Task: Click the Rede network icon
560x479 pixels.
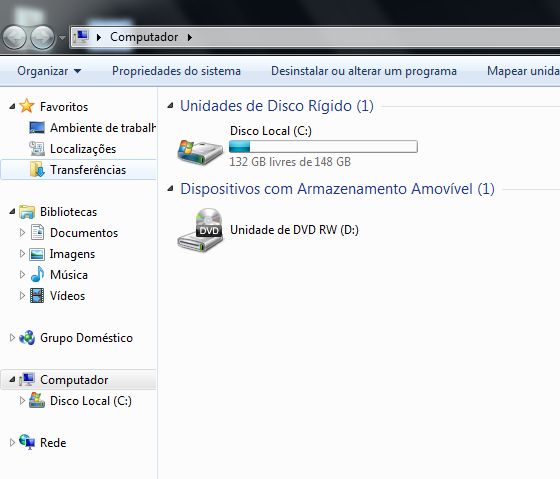Action: (x=27, y=442)
